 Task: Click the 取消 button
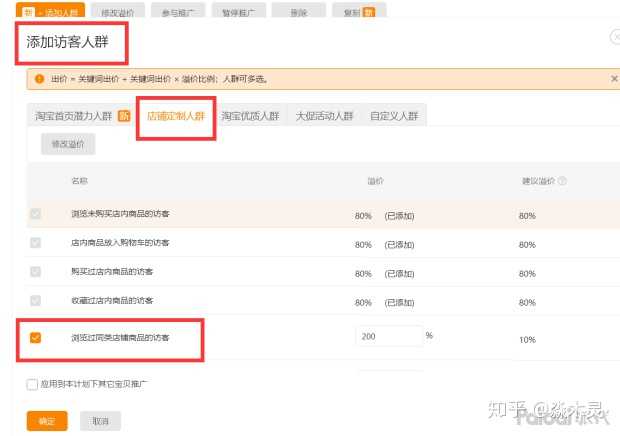[100, 421]
